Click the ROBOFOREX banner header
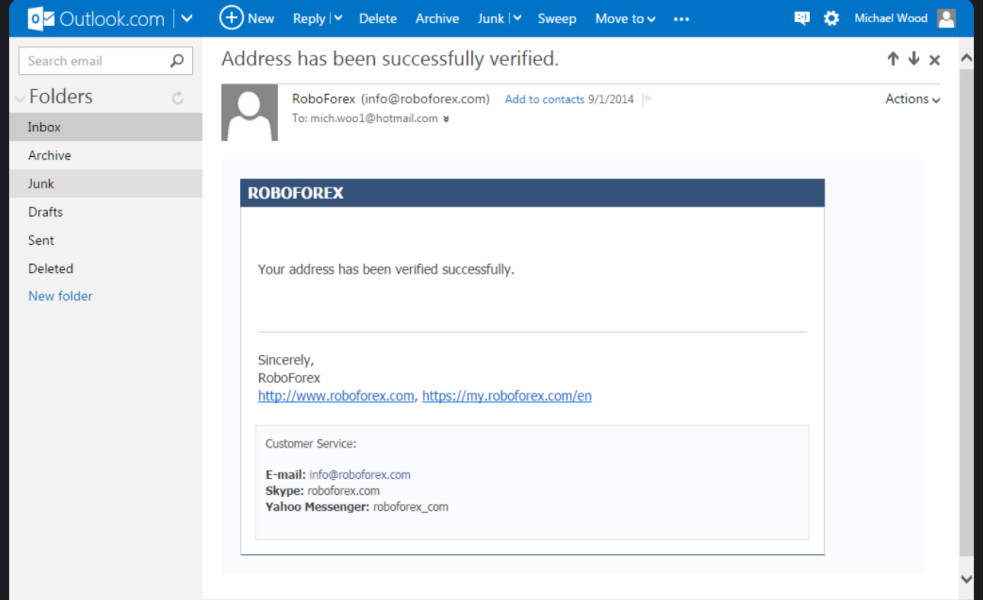This screenshot has width=983, height=600. coord(532,193)
